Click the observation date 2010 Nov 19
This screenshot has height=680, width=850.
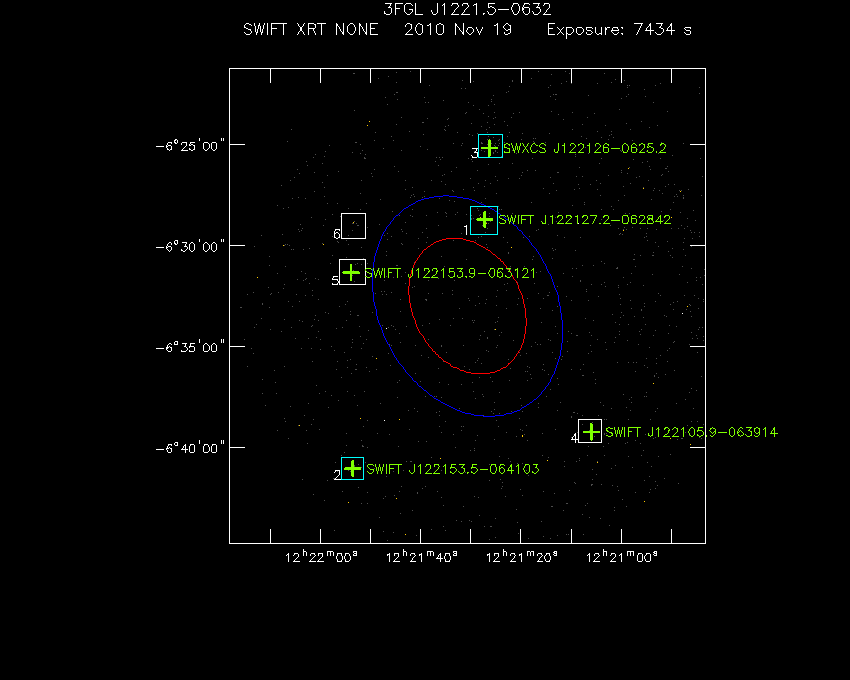point(458,29)
